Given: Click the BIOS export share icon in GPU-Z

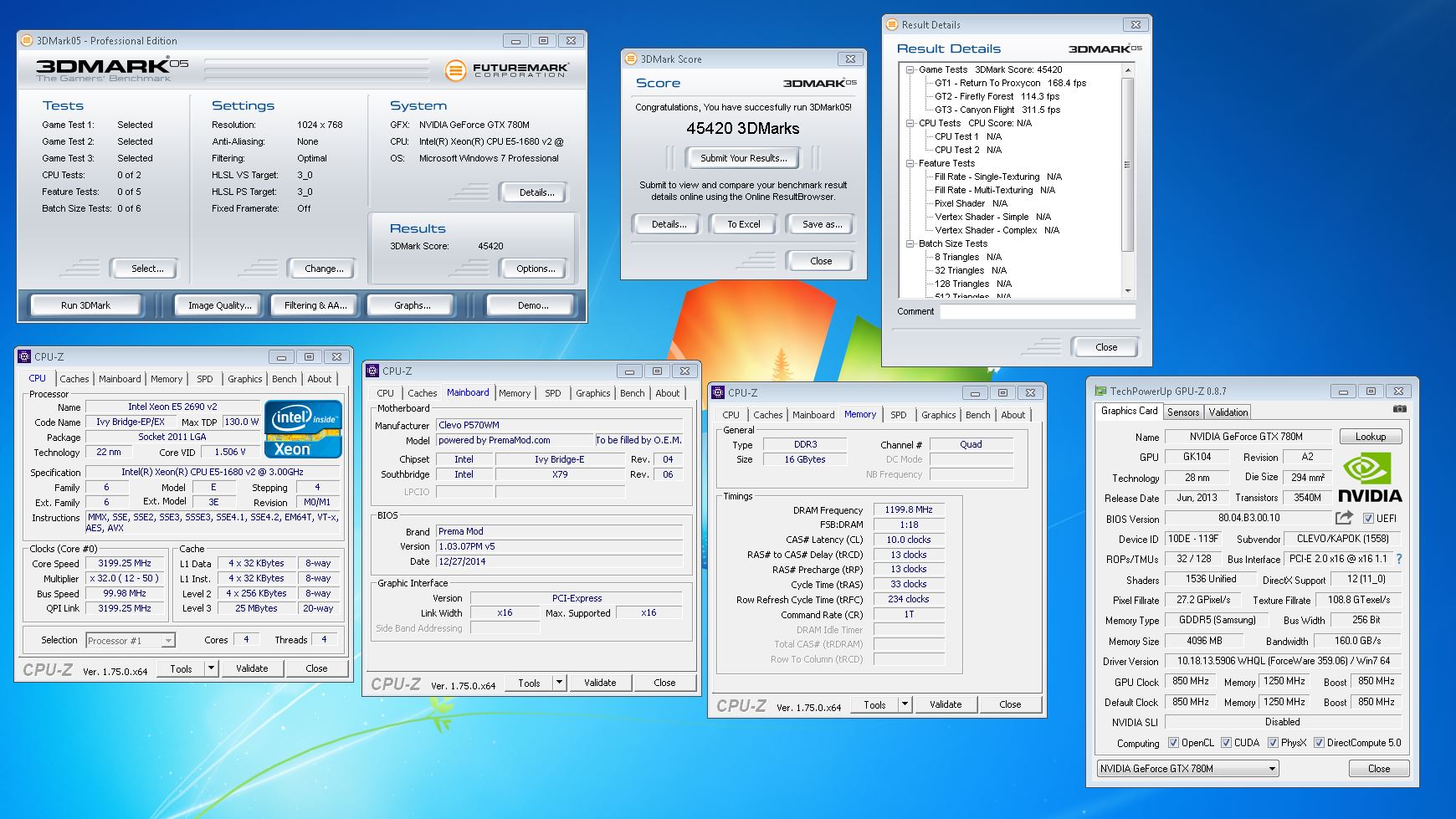Looking at the screenshot, I should [x=1344, y=518].
